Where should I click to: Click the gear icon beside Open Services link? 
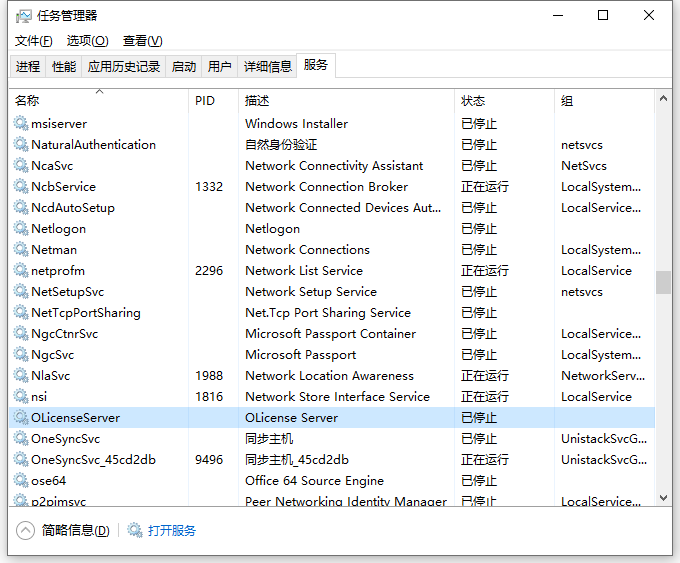[134, 530]
